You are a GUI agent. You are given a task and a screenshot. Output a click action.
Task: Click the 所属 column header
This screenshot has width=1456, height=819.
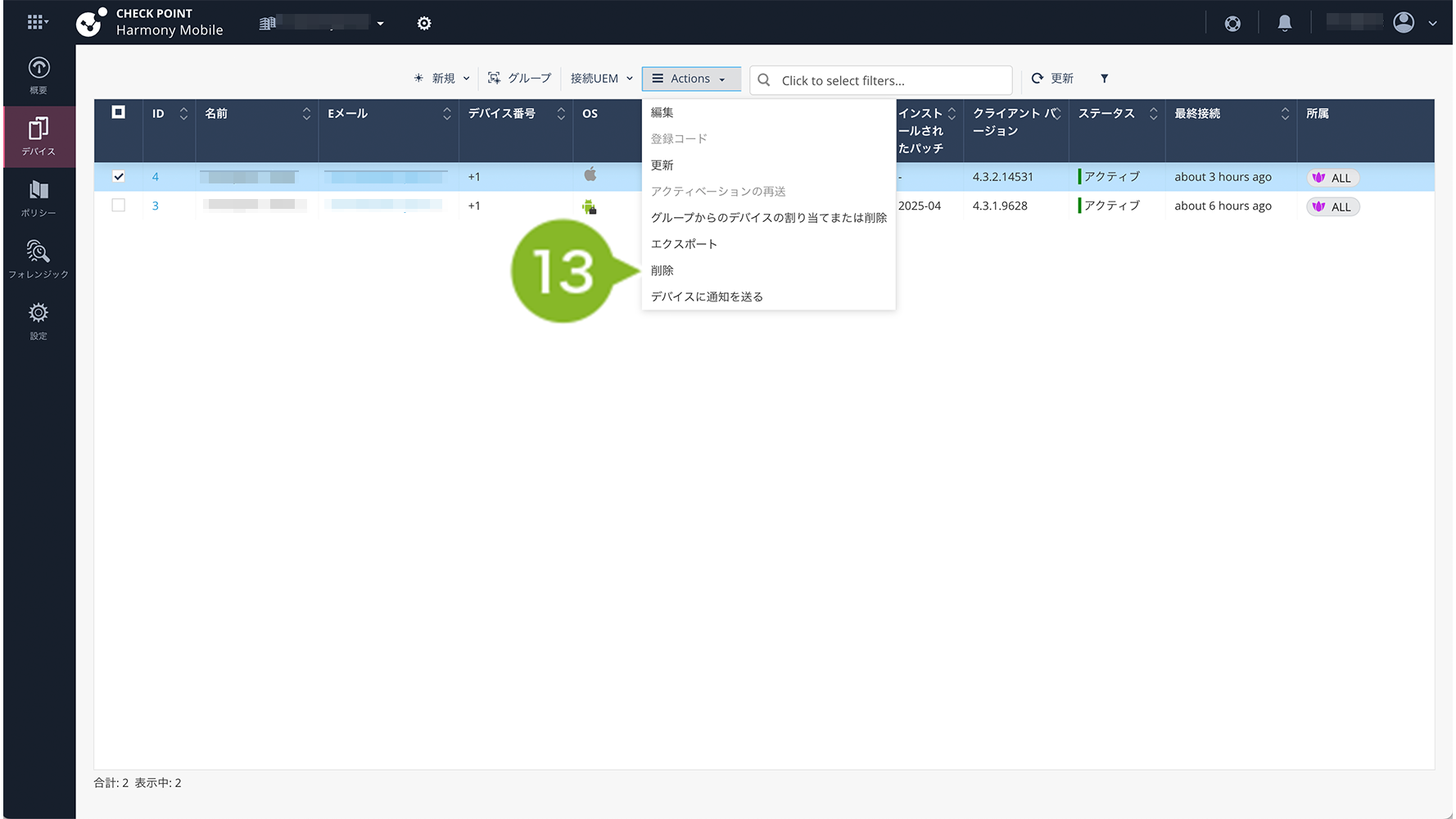1318,114
